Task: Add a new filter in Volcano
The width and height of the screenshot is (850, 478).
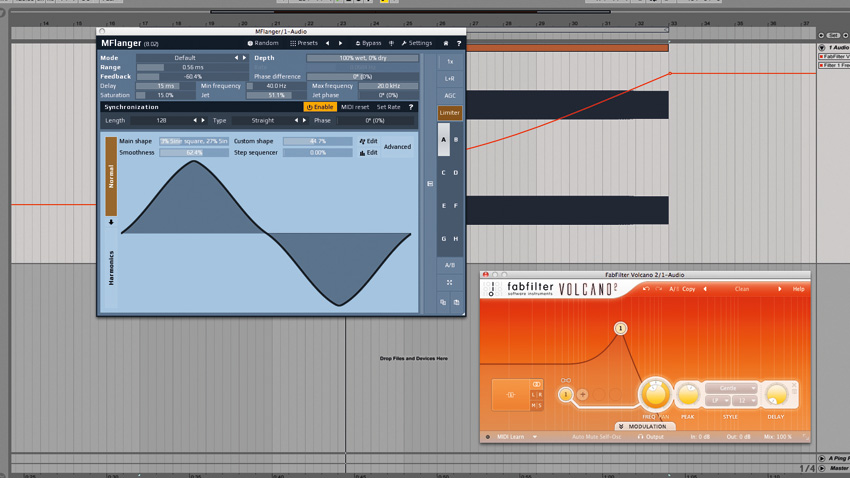Action: tap(582, 395)
